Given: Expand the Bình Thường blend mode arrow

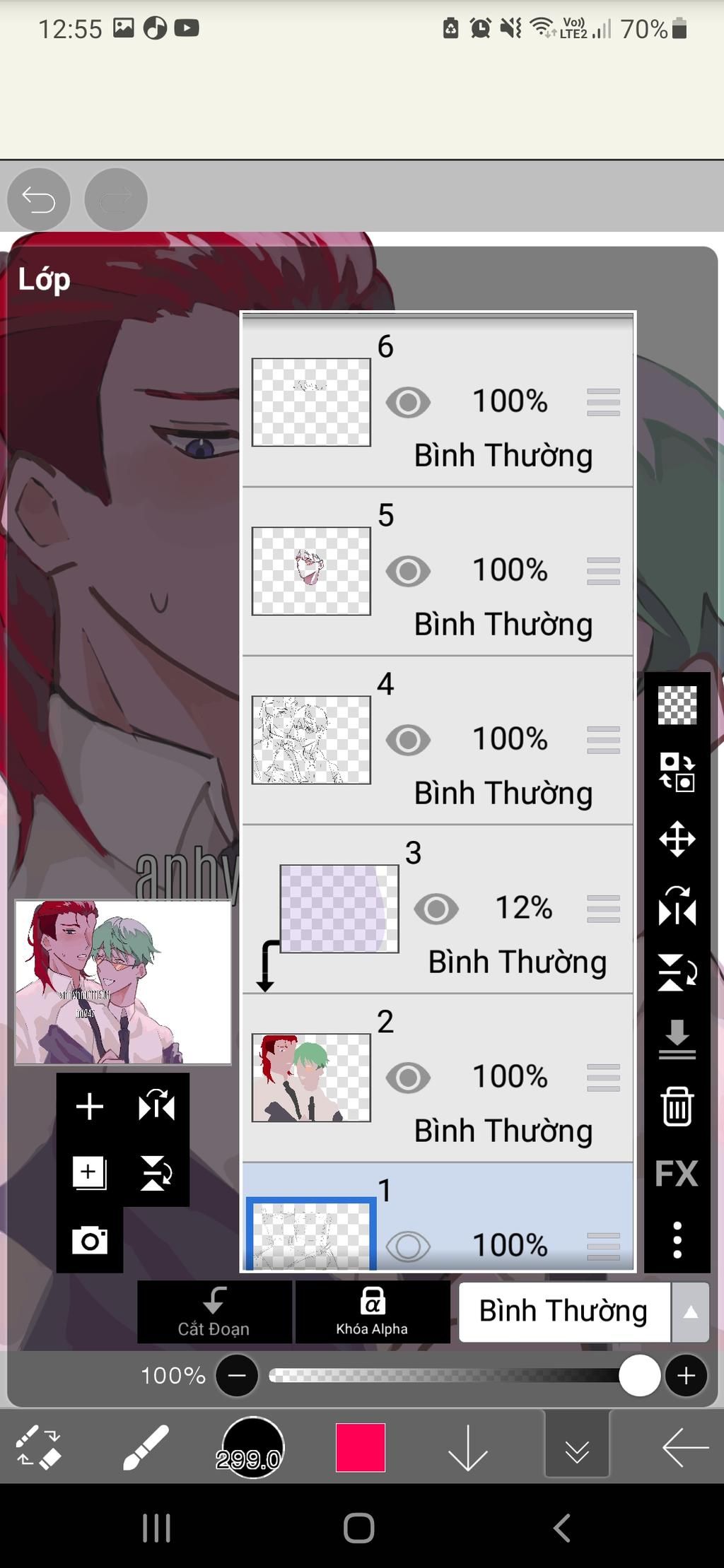Looking at the screenshot, I should coord(691,1312).
